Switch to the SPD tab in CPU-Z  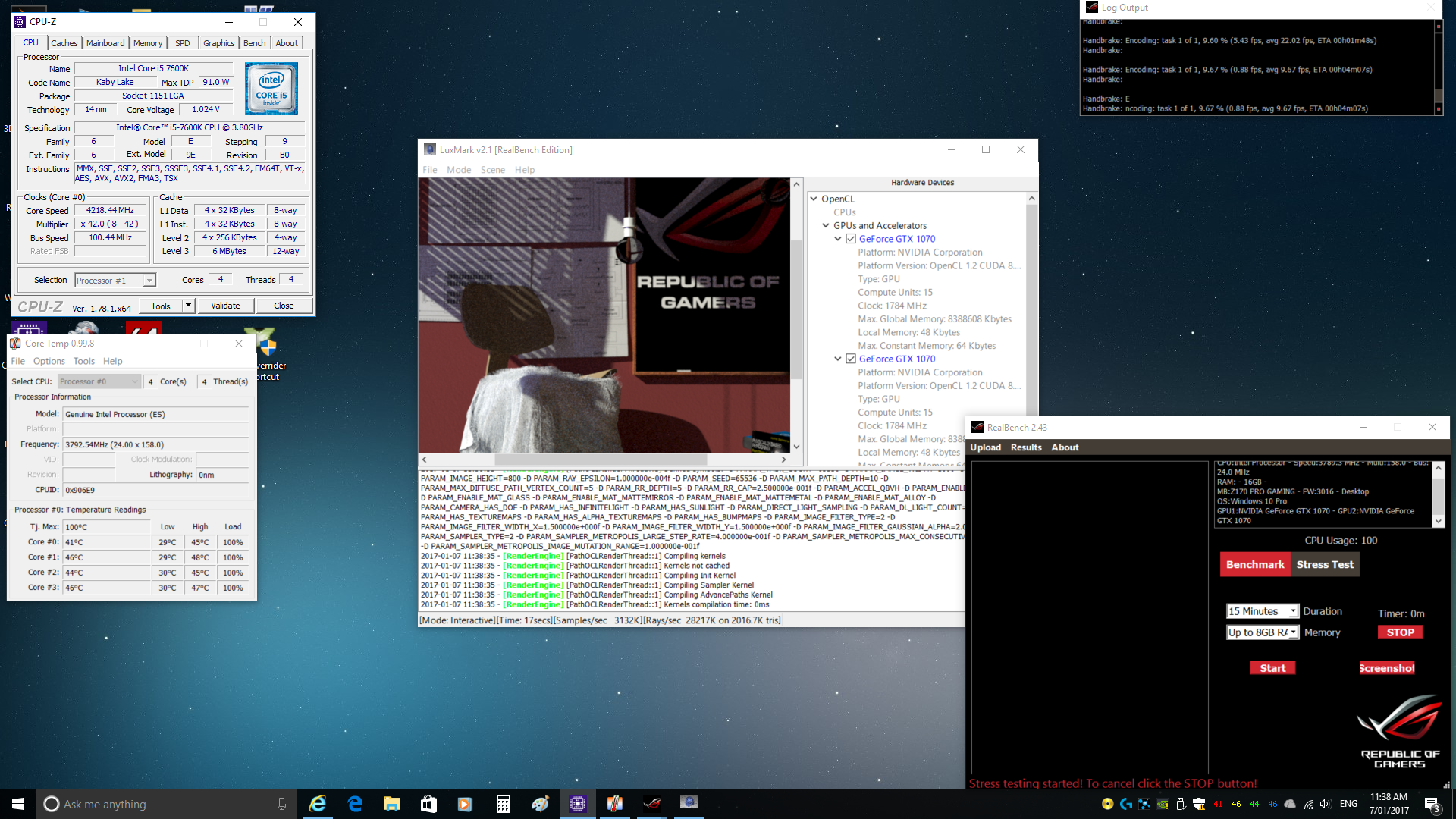183,43
